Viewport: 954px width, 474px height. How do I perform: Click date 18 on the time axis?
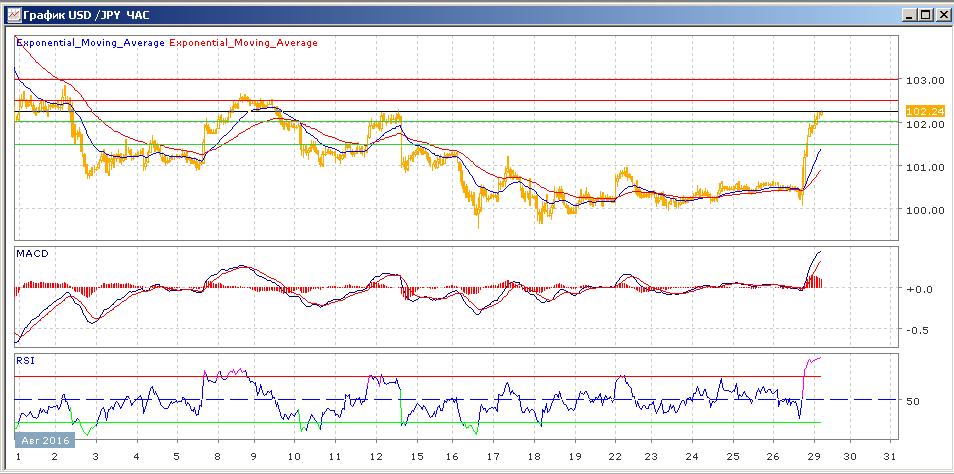(x=535, y=457)
